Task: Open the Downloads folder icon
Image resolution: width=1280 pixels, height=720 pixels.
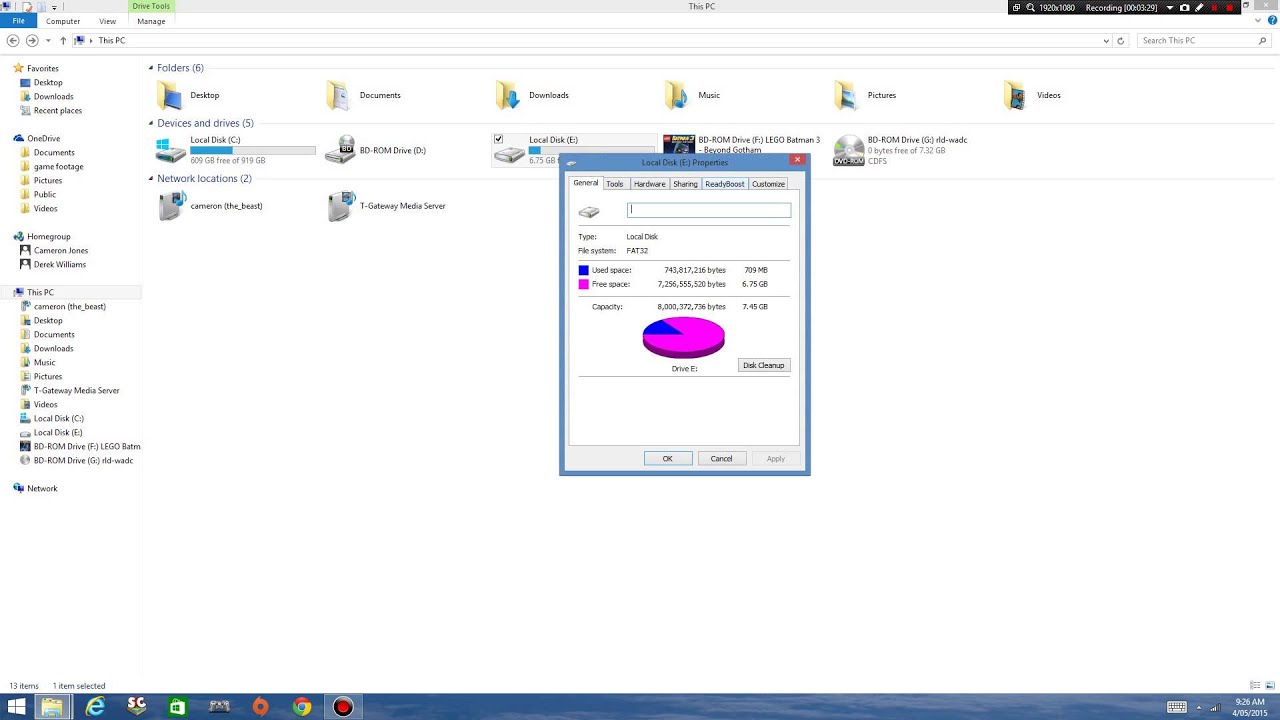Action: pos(508,95)
